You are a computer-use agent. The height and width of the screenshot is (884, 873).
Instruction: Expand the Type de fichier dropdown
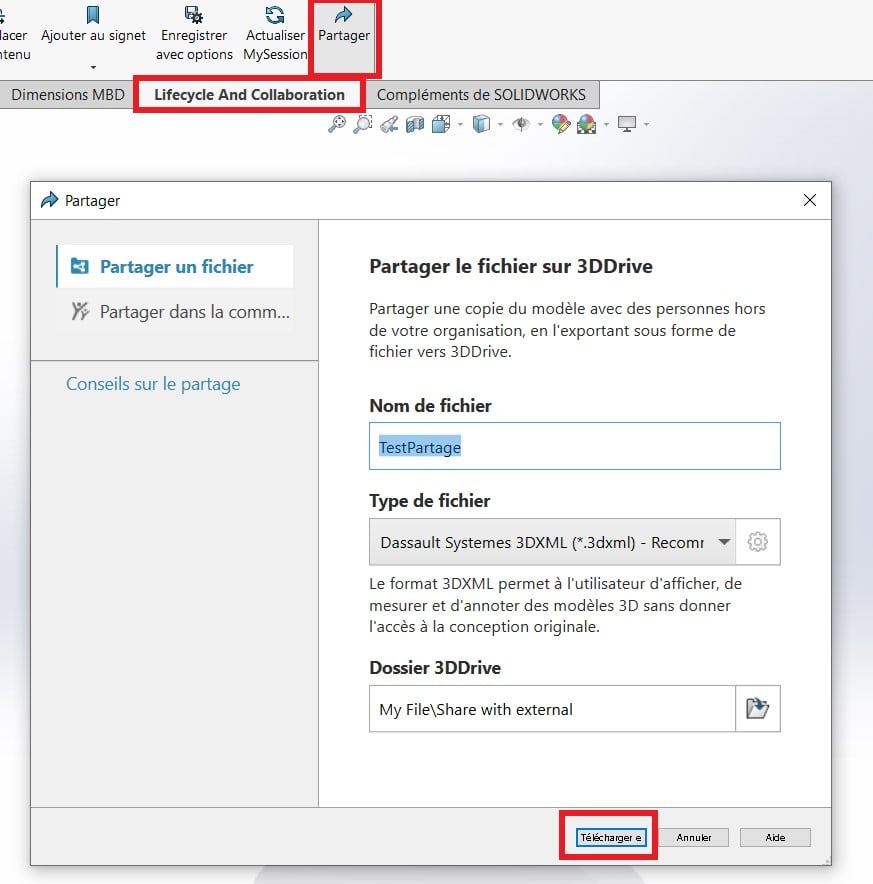pos(723,542)
